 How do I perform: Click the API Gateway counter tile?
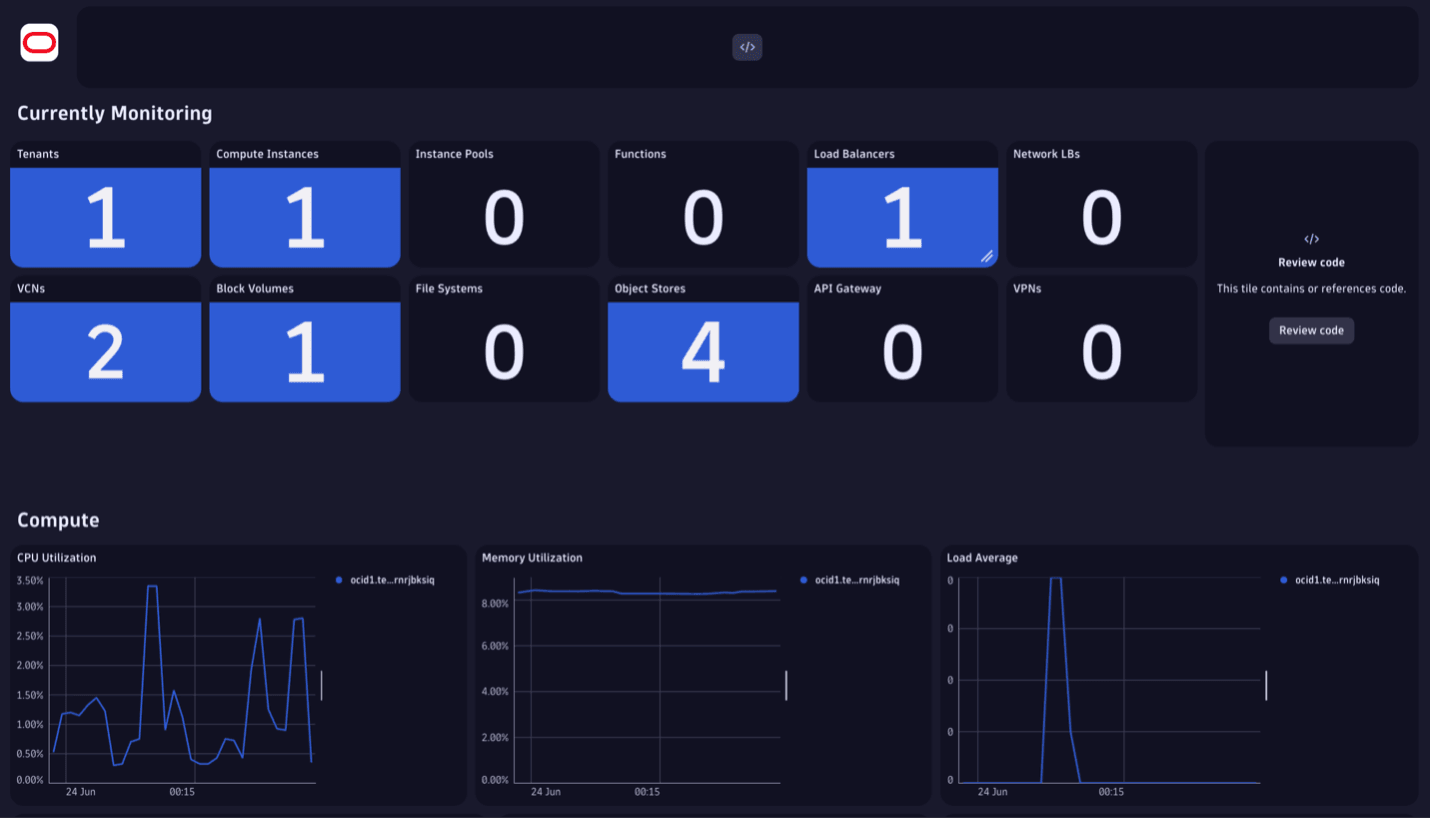coord(902,338)
